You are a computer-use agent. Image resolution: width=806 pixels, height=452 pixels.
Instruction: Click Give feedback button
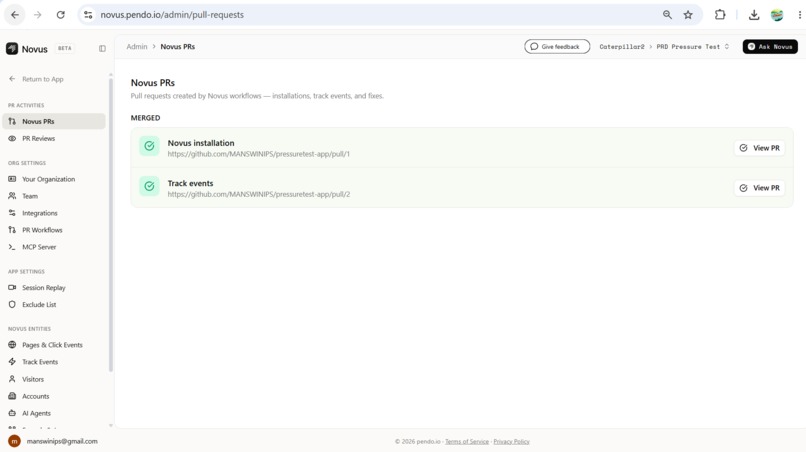557,47
